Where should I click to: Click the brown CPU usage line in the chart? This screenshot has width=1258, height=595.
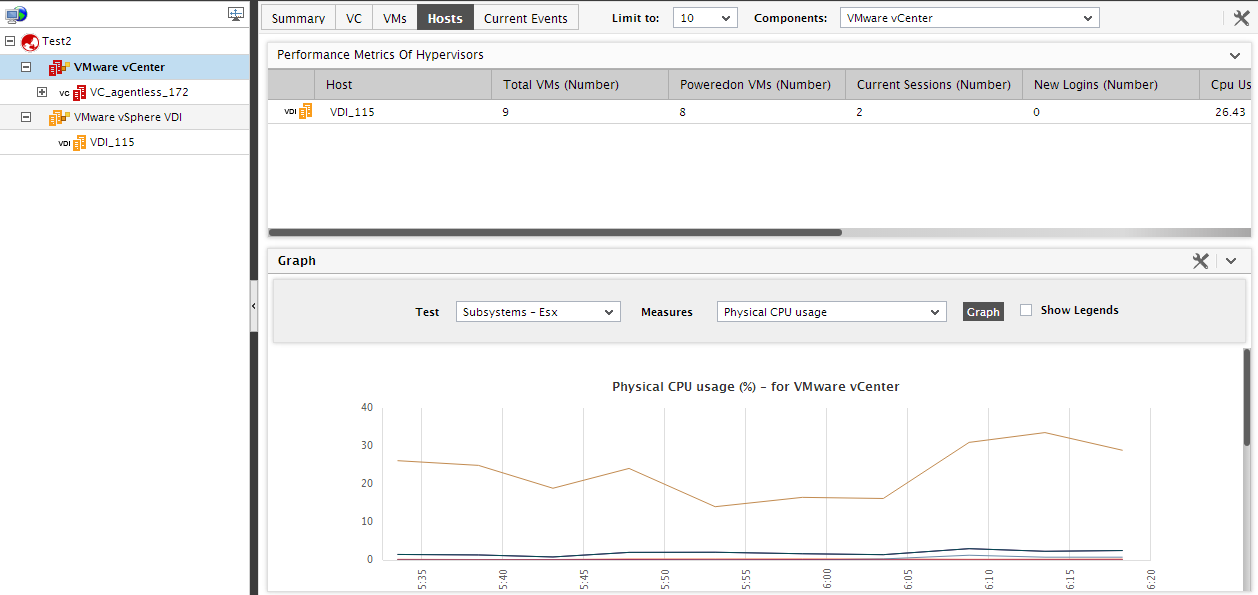pyautogui.click(x=758, y=502)
